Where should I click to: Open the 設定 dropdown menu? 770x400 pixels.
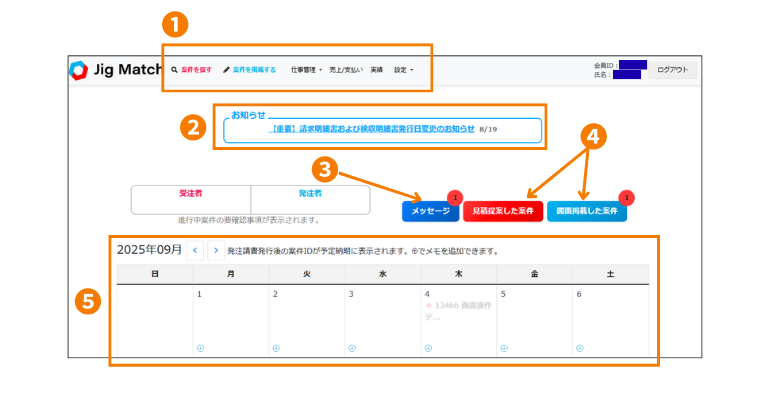point(403,71)
